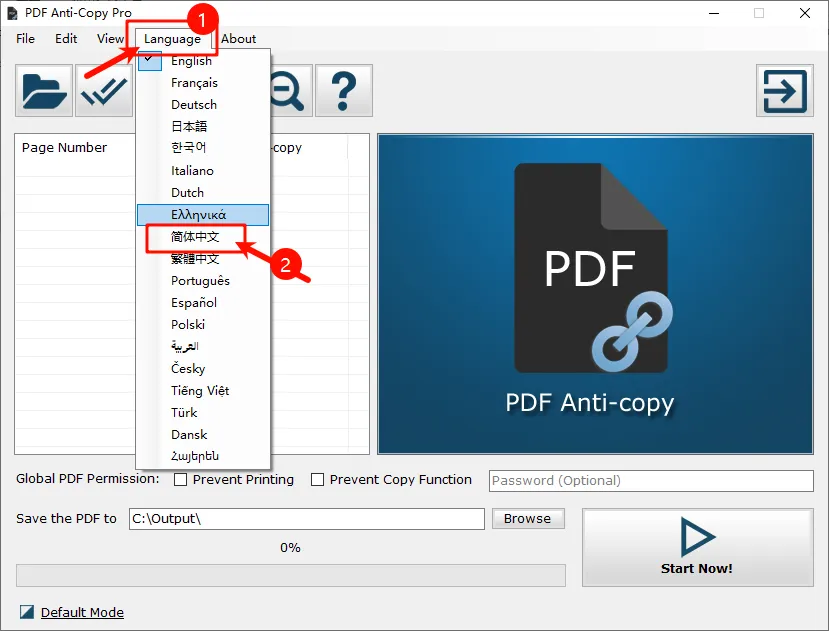Viewport: 829px width, 631px height.
Task: Click the PDF Anti-Copy Pro title bar icon
Action: pos(12,13)
